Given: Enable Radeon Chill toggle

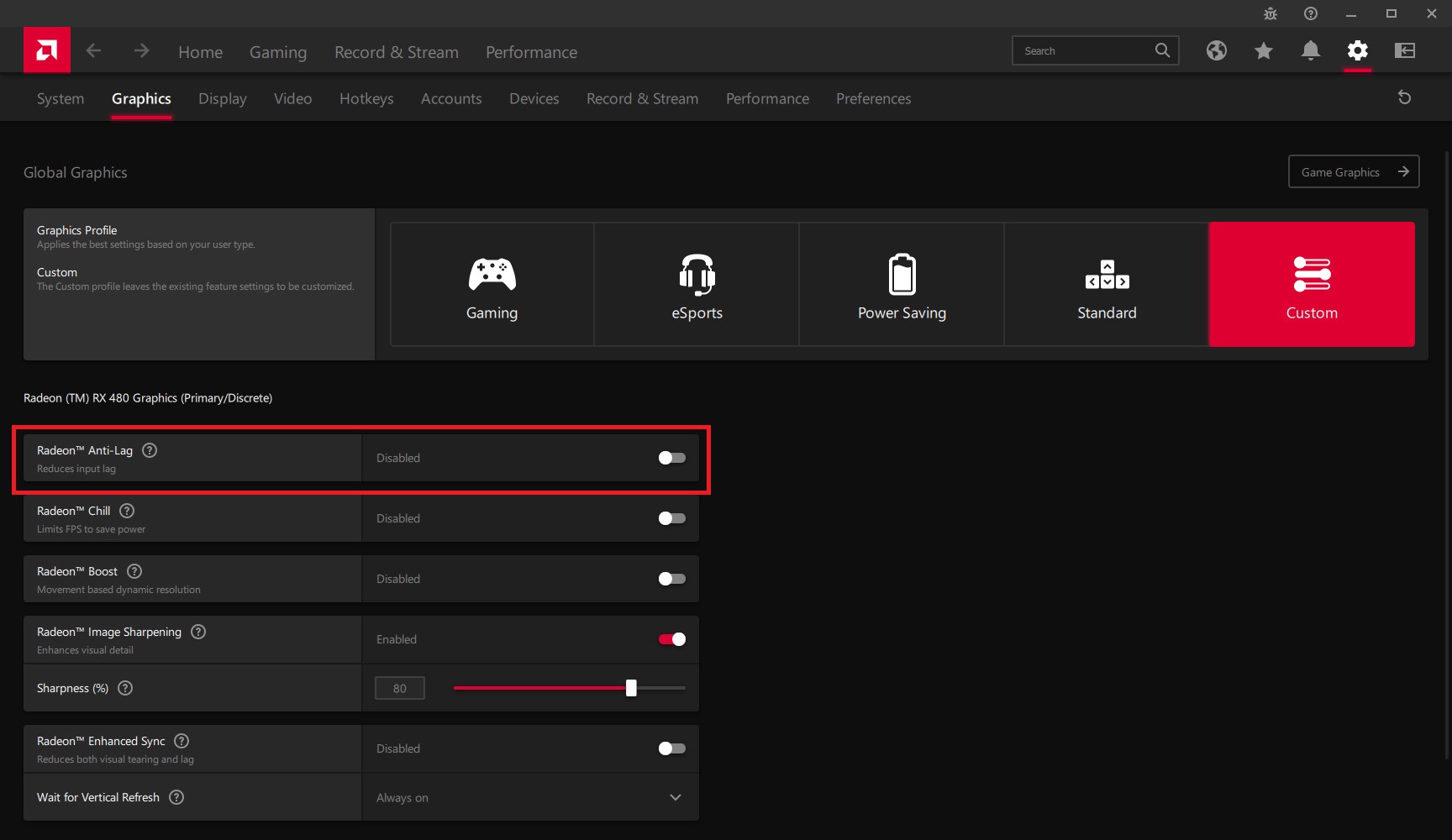Looking at the screenshot, I should click(672, 518).
